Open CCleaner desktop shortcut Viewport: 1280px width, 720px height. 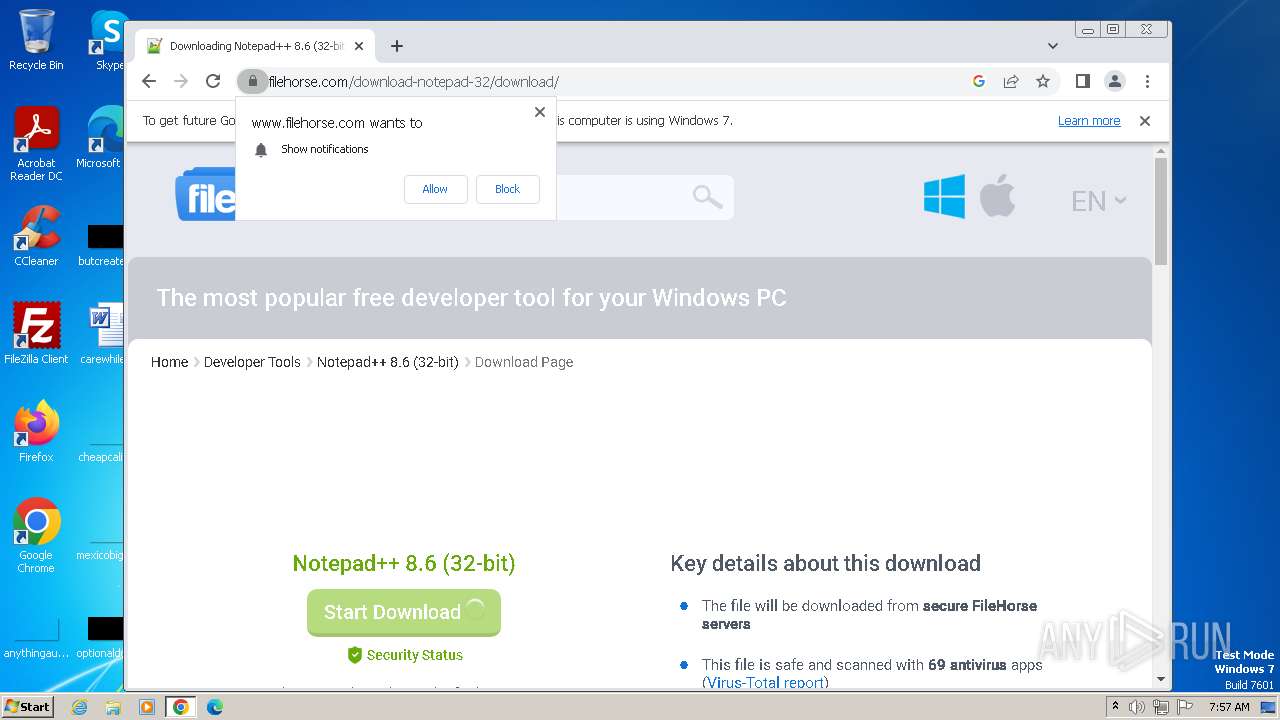pos(36,236)
